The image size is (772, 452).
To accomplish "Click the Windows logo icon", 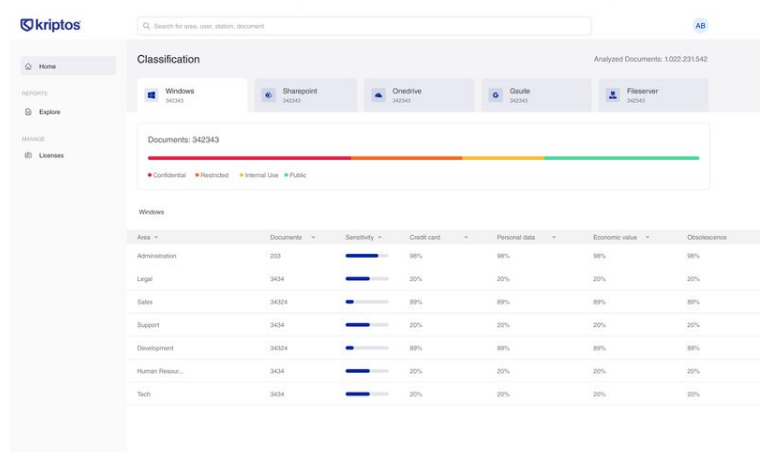I will (x=152, y=95).
